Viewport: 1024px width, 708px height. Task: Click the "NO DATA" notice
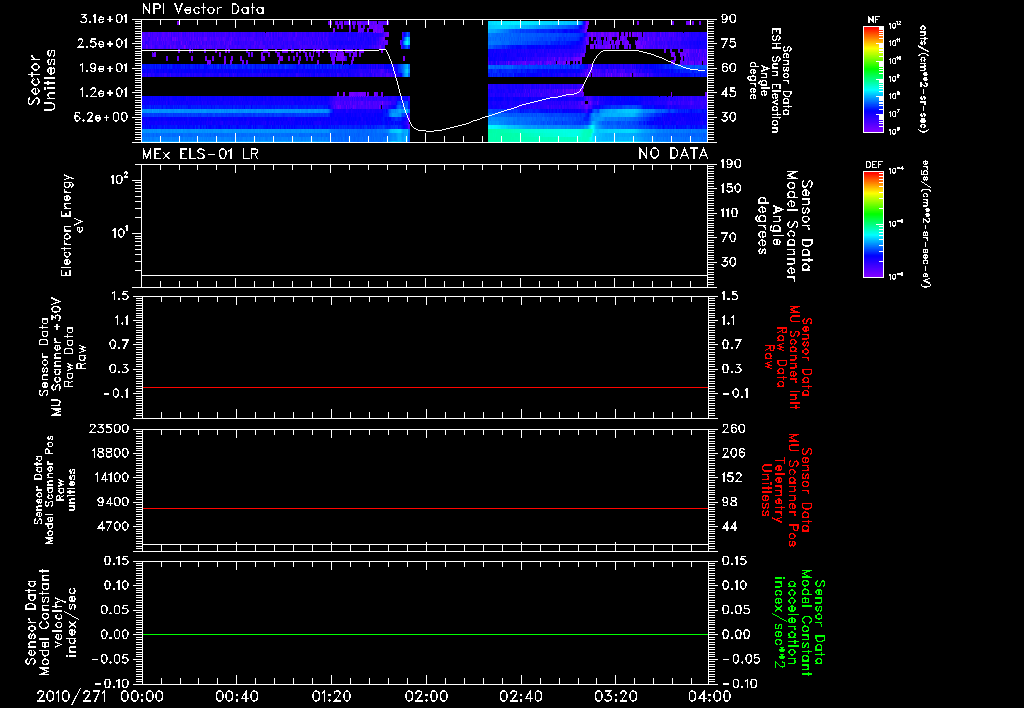(x=673, y=154)
